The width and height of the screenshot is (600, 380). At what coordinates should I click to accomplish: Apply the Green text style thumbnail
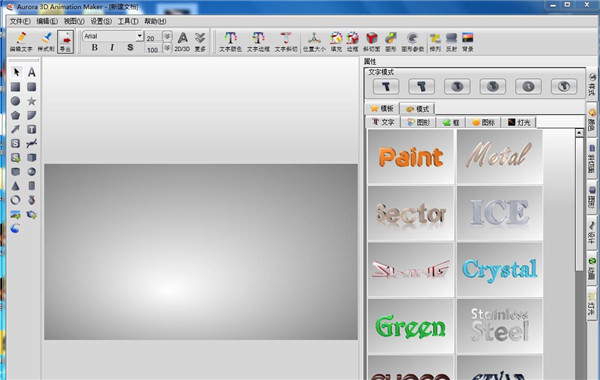click(411, 326)
